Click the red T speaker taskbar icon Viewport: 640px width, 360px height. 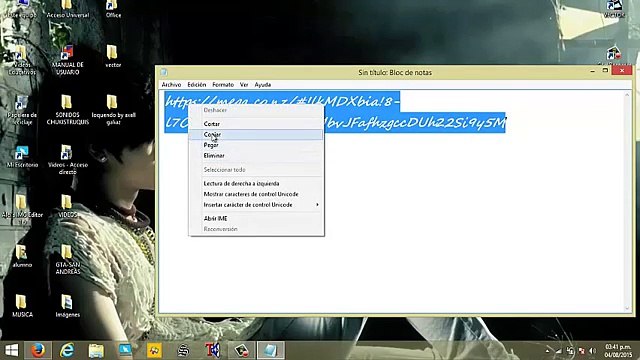213,350
